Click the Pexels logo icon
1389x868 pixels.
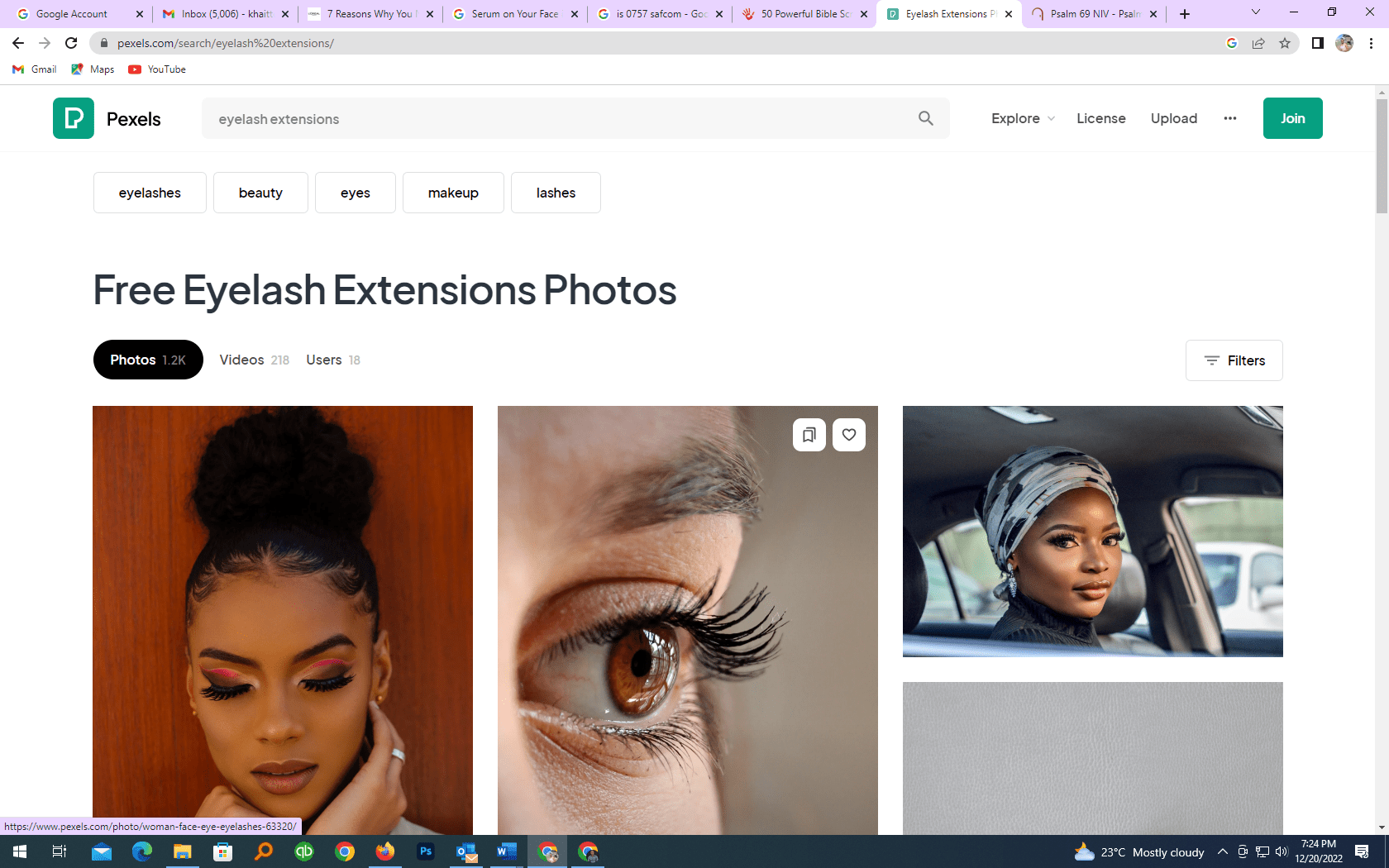click(x=74, y=118)
